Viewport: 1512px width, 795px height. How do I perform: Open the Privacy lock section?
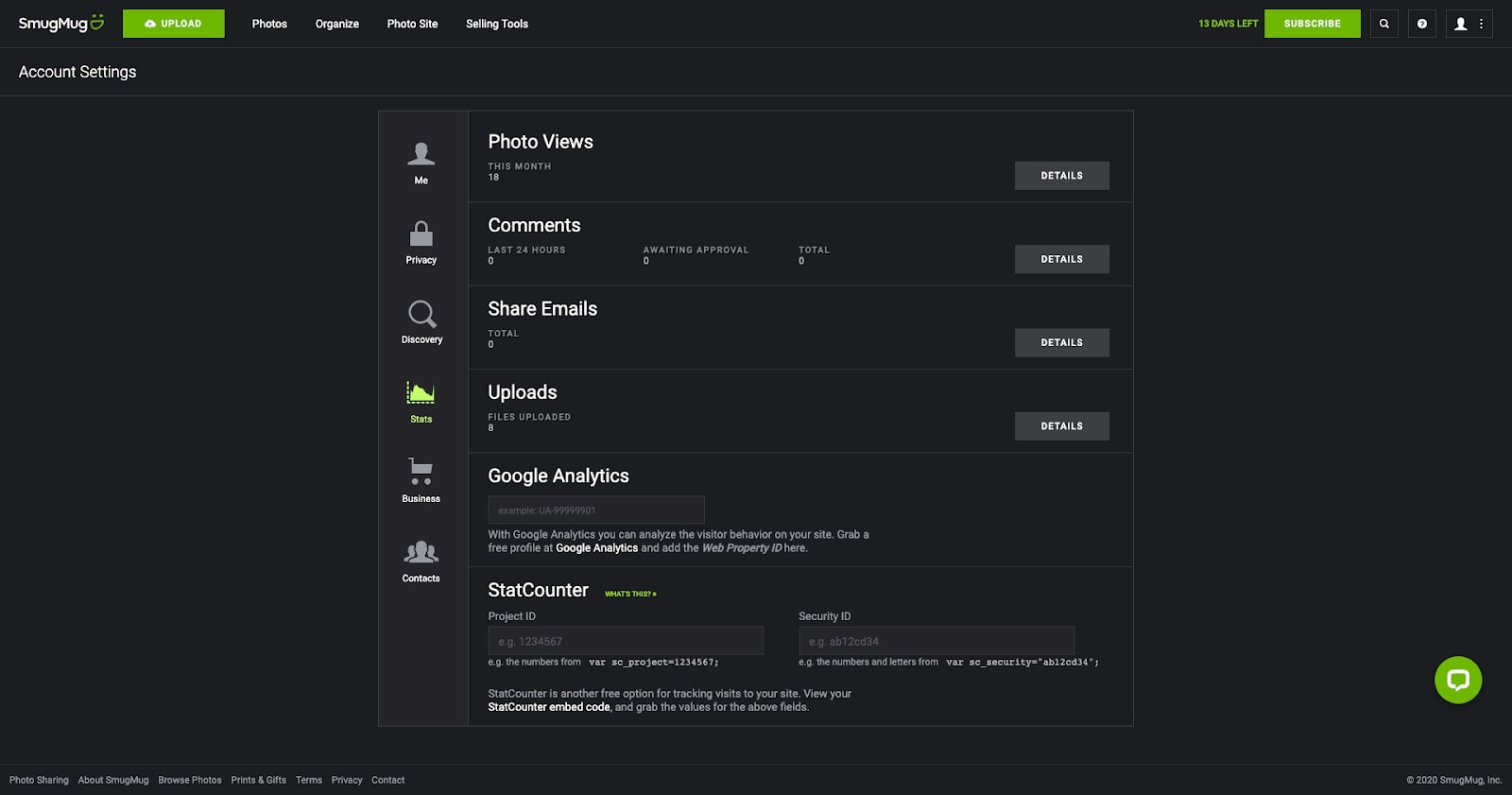click(421, 243)
